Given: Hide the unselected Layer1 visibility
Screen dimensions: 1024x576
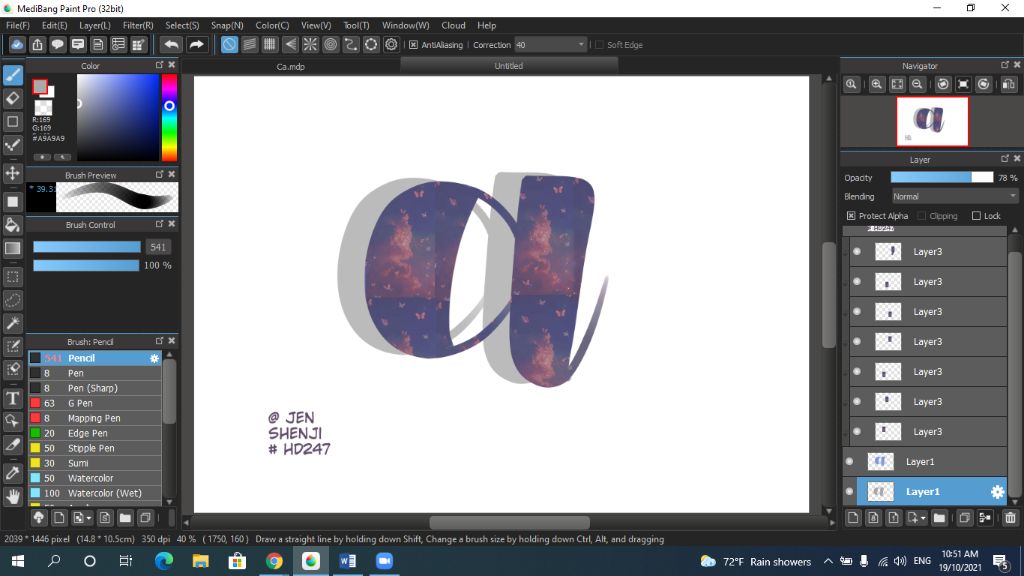Looking at the screenshot, I should (x=849, y=462).
